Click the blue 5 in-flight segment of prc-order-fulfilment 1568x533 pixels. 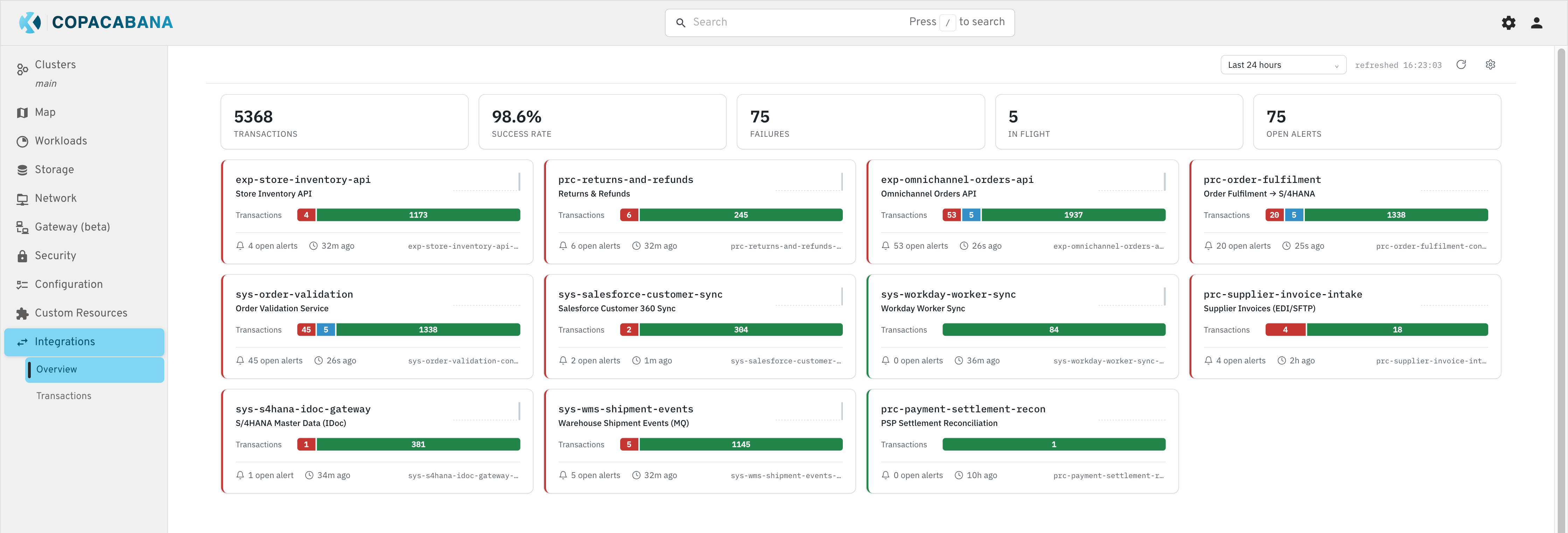[1294, 215]
